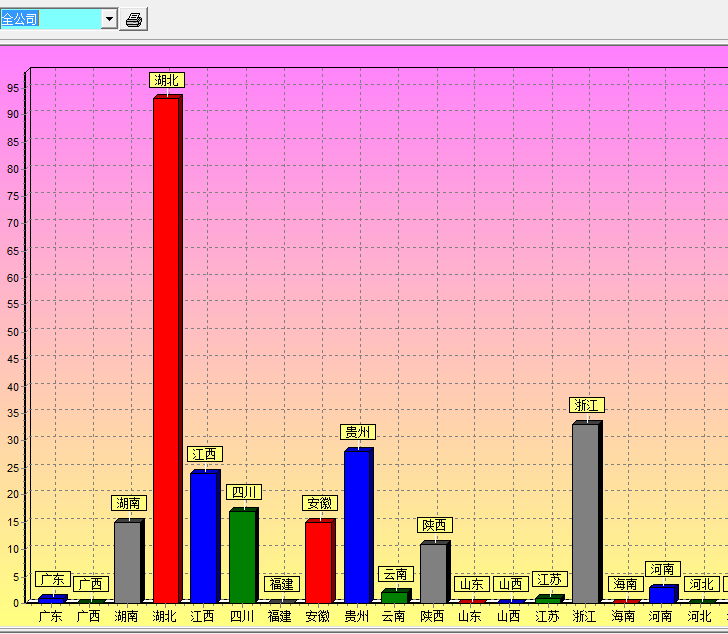Click the small blue 河南 bar

(662, 594)
